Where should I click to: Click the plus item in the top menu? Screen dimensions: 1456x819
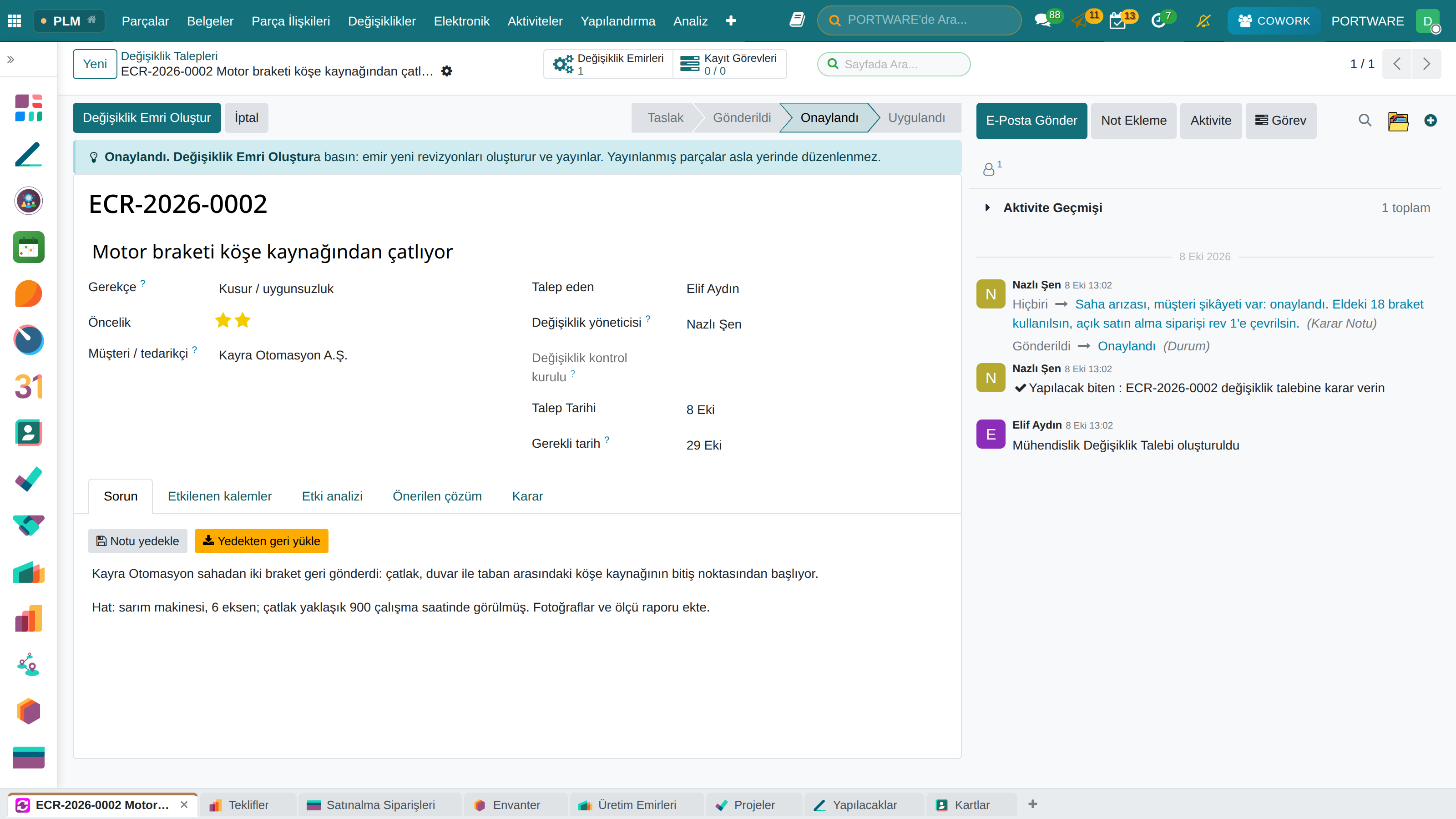[x=731, y=20]
